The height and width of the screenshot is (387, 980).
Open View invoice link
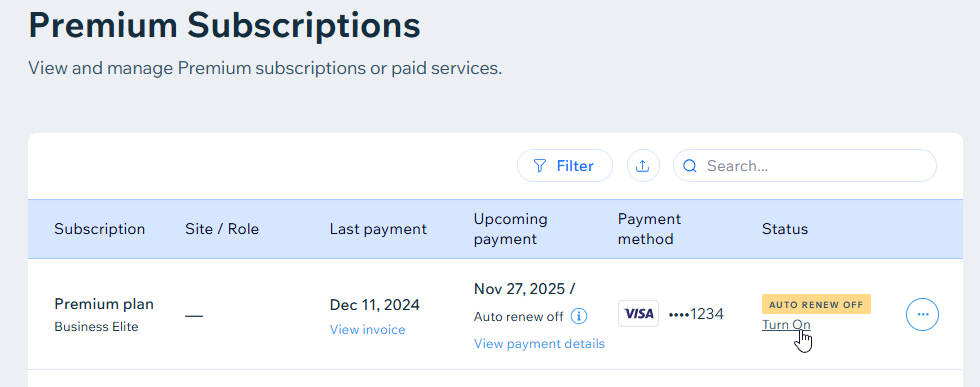[x=368, y=329]
